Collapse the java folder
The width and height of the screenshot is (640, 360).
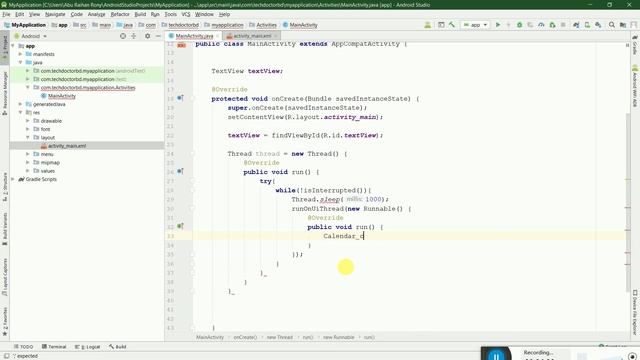(21, 62)
